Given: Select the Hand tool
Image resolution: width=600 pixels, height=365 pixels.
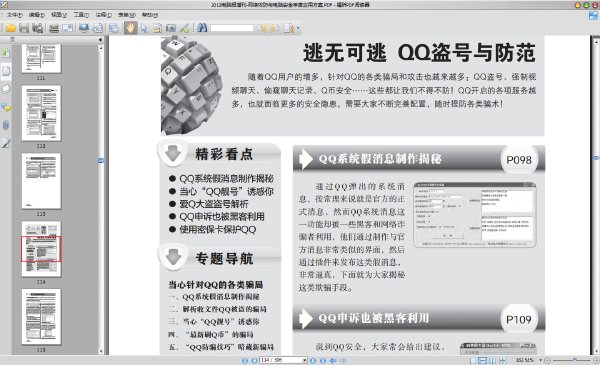Looking at the screenshot, I should tap(130, 28).
